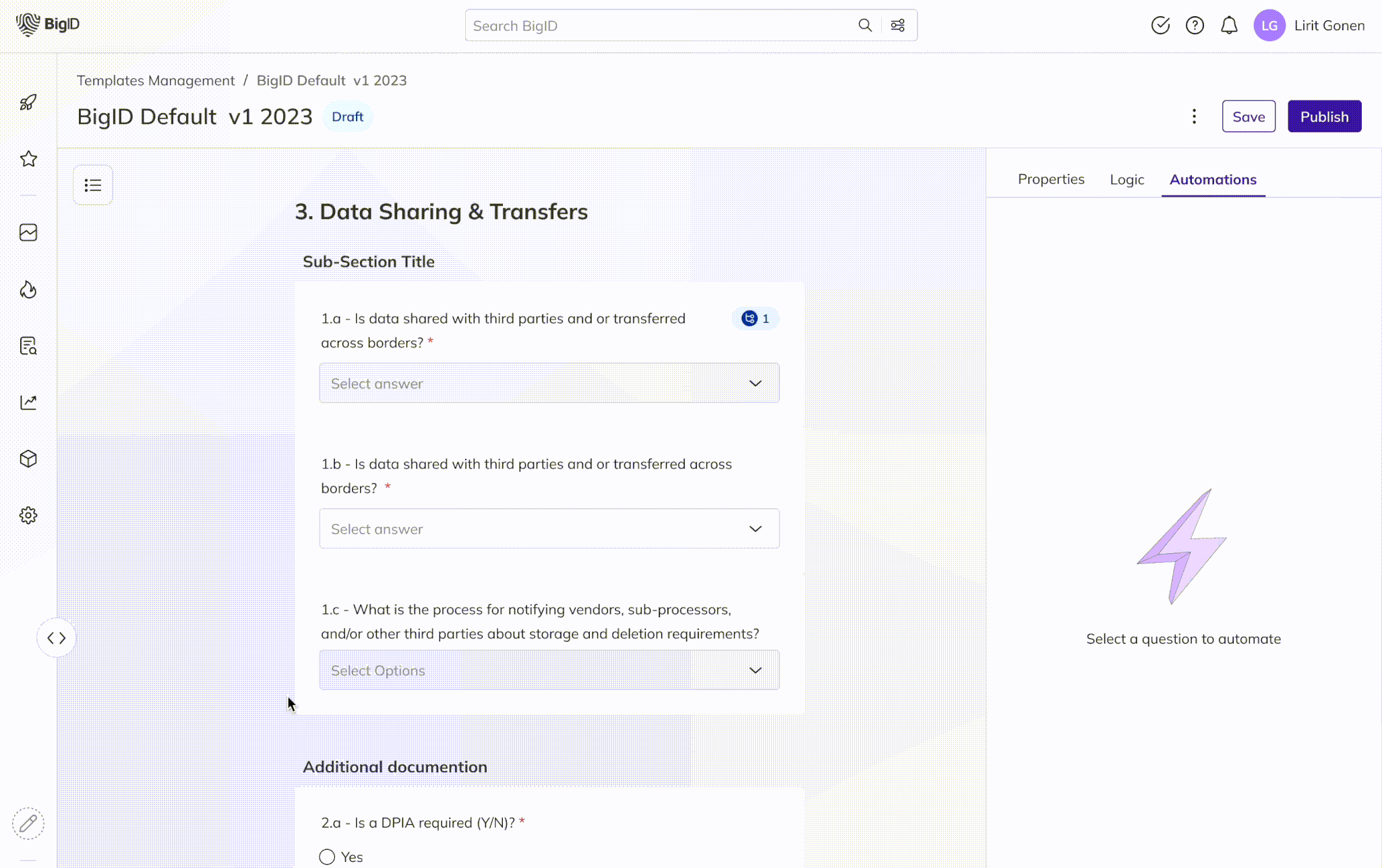Select Yes radio for DPIA question
1382x868 pixels.
coord(327,857)
